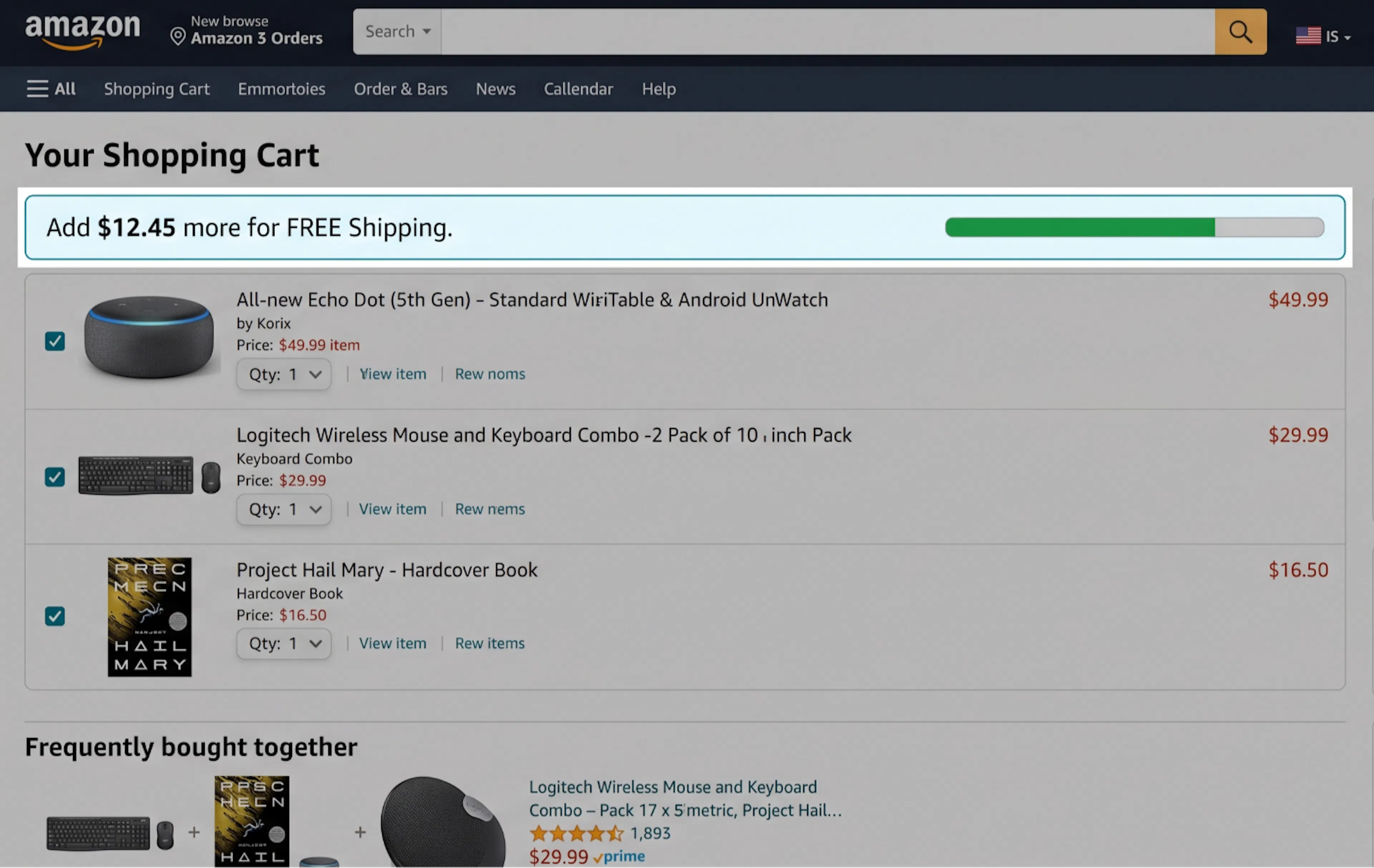Click the 'Frequently bought together' heading
The width and height of the screenshot is (1374, 868).
tap(191, 747)
